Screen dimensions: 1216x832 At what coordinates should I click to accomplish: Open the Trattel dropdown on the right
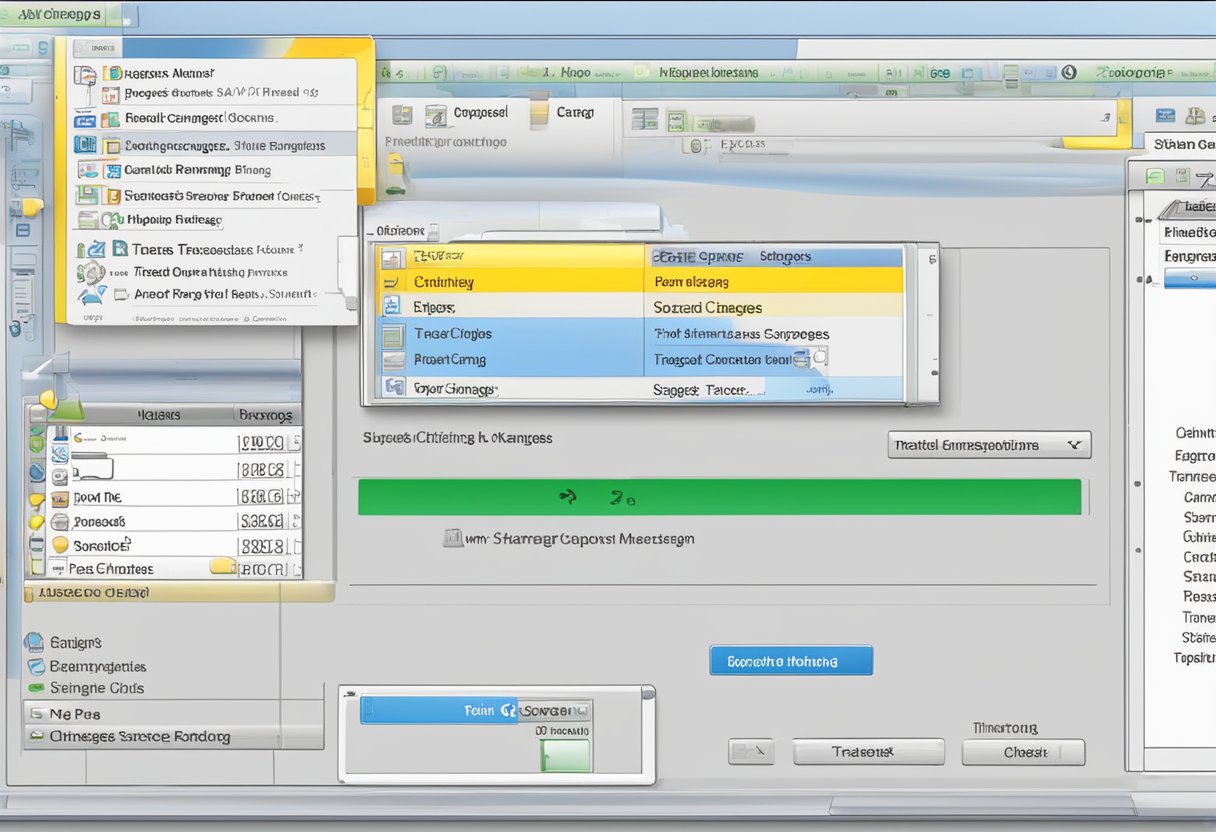(988, 445)
